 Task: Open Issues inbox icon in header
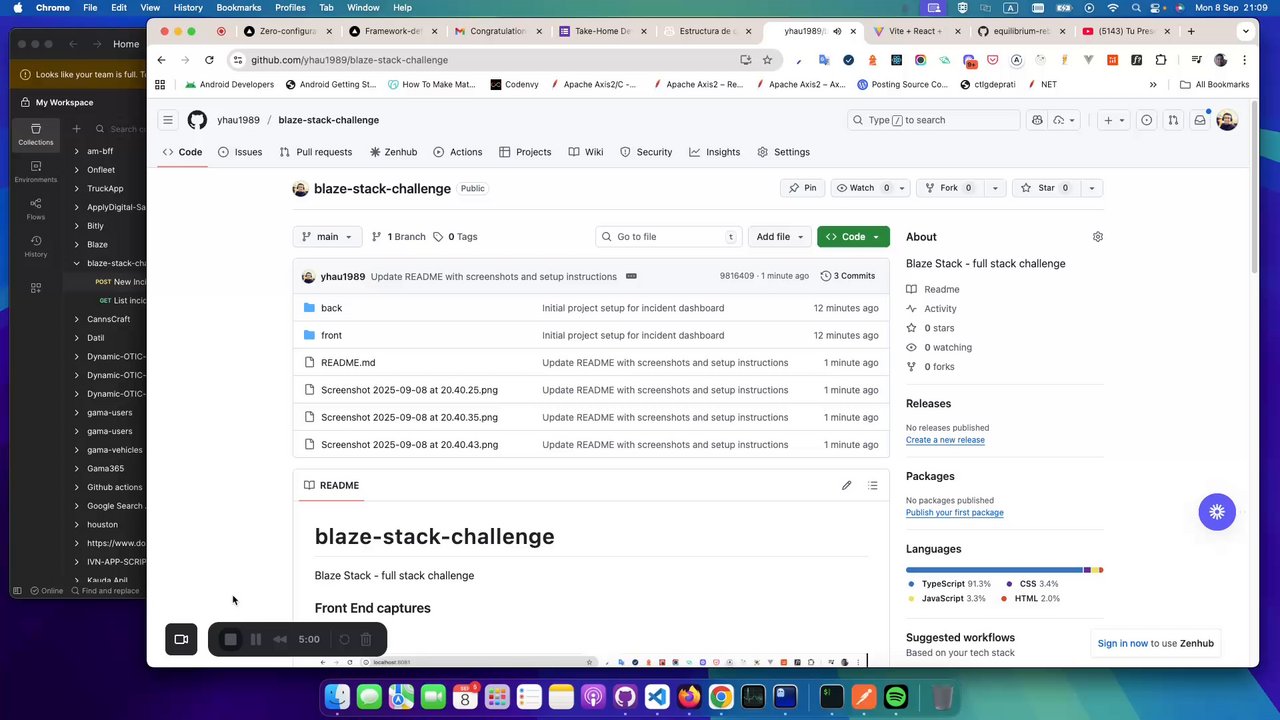[x=1147, y=120]
